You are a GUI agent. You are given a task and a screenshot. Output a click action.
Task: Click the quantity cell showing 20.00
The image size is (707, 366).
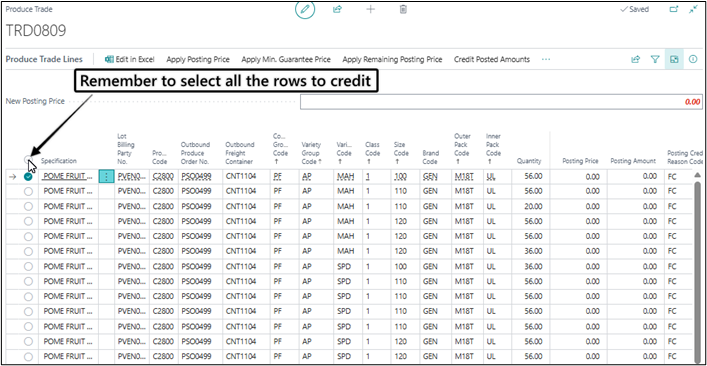click(527, 206)
